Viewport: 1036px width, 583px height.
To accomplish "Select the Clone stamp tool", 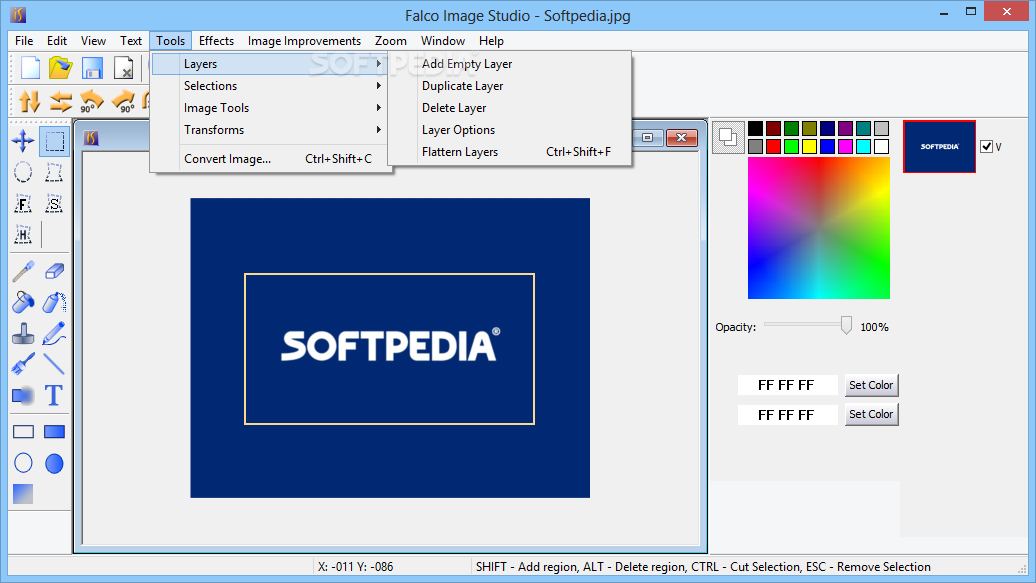I will [x=23, y=334].
